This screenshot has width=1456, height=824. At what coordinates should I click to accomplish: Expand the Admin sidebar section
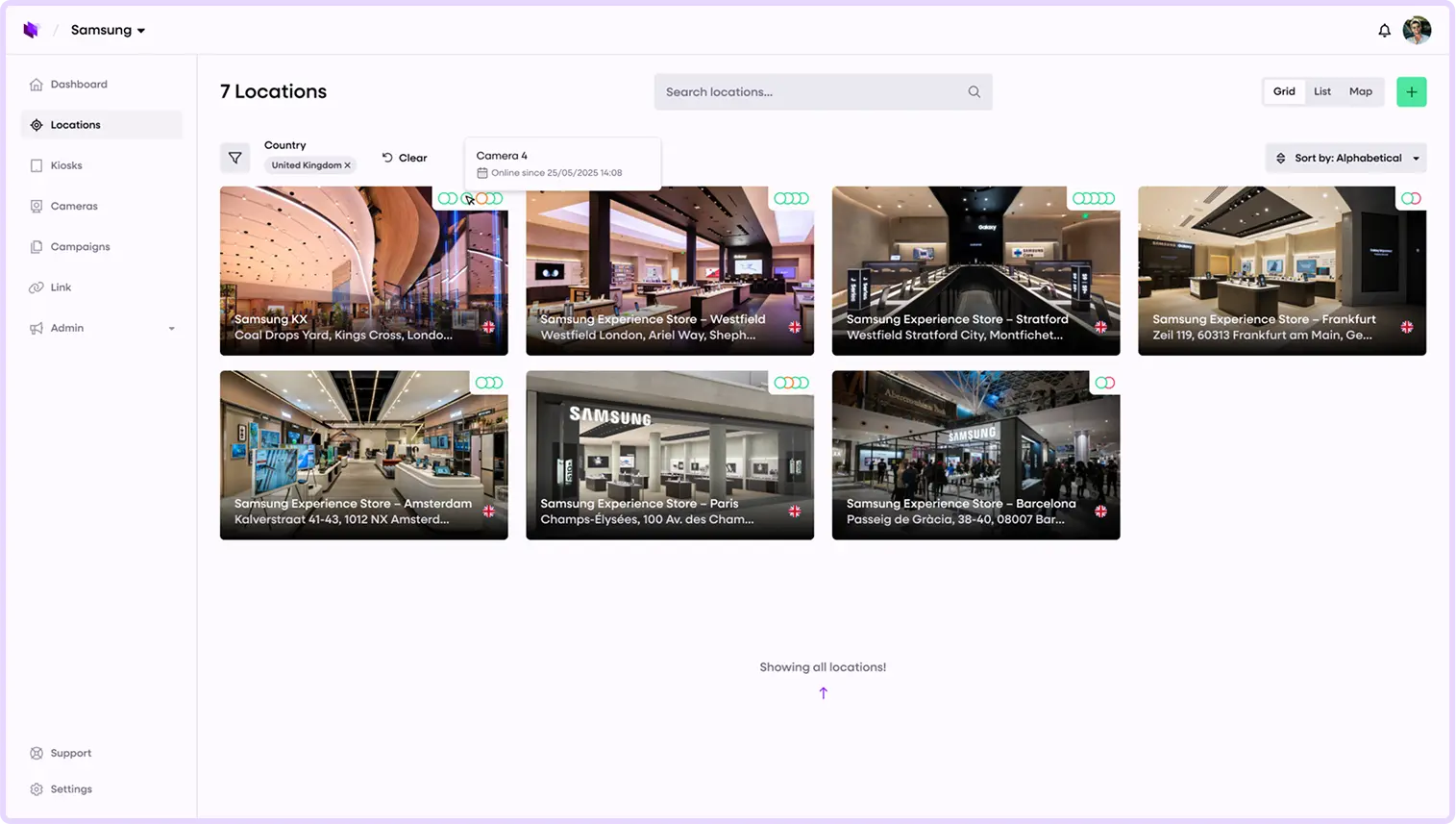(101, 328)
